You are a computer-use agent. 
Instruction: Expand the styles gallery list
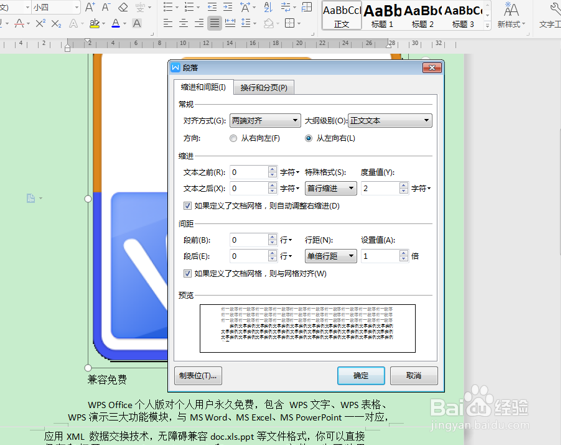coord(487,26)
